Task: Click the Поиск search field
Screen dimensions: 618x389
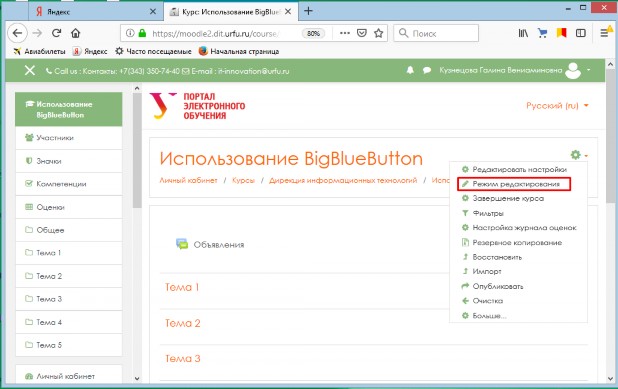Action: coord(436,33)
